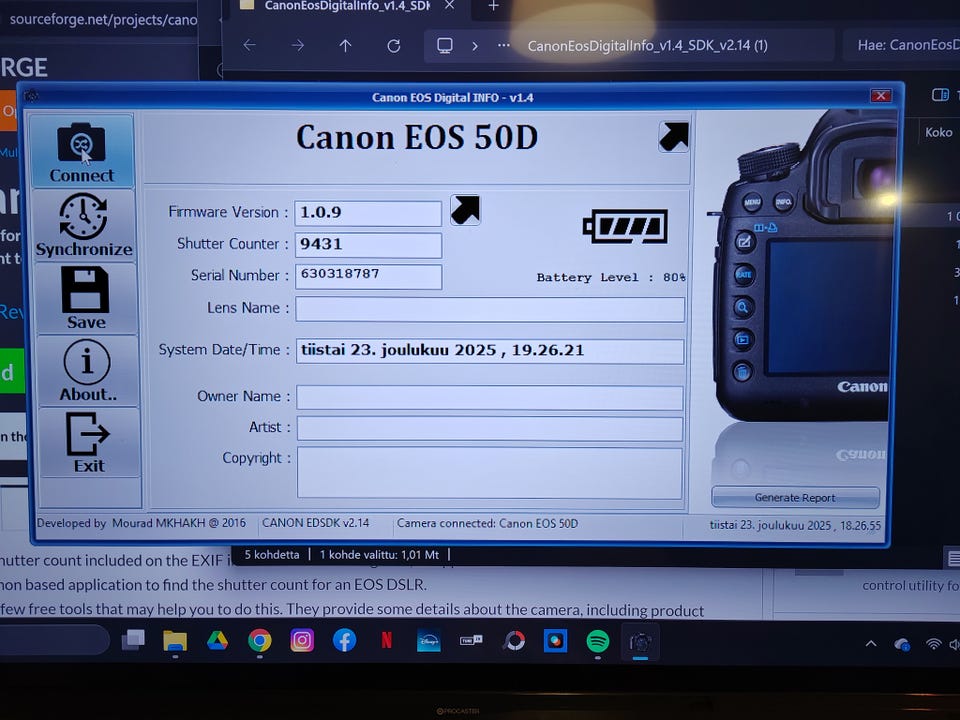Click File Explorer back arrow
This screenshot has height=720, width=960.
coord(250,45)
